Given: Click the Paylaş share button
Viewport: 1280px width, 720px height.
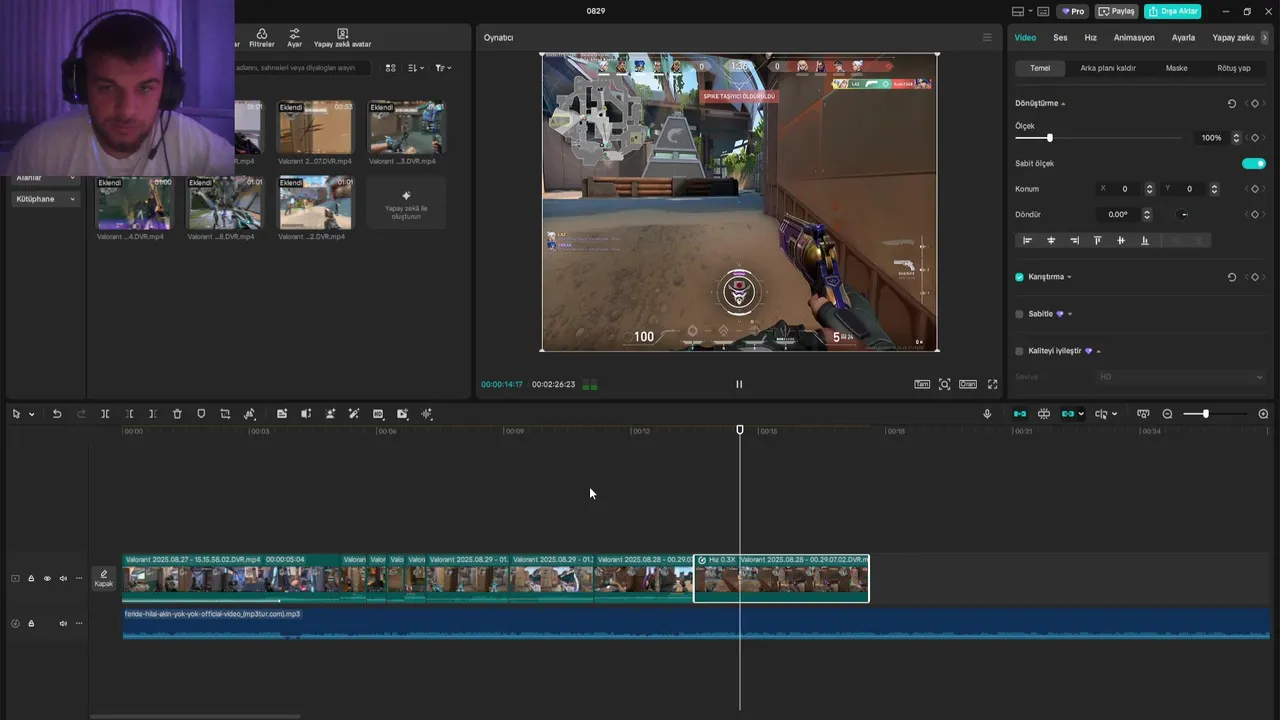Looking at the screenshot, I should point(1117,11).
